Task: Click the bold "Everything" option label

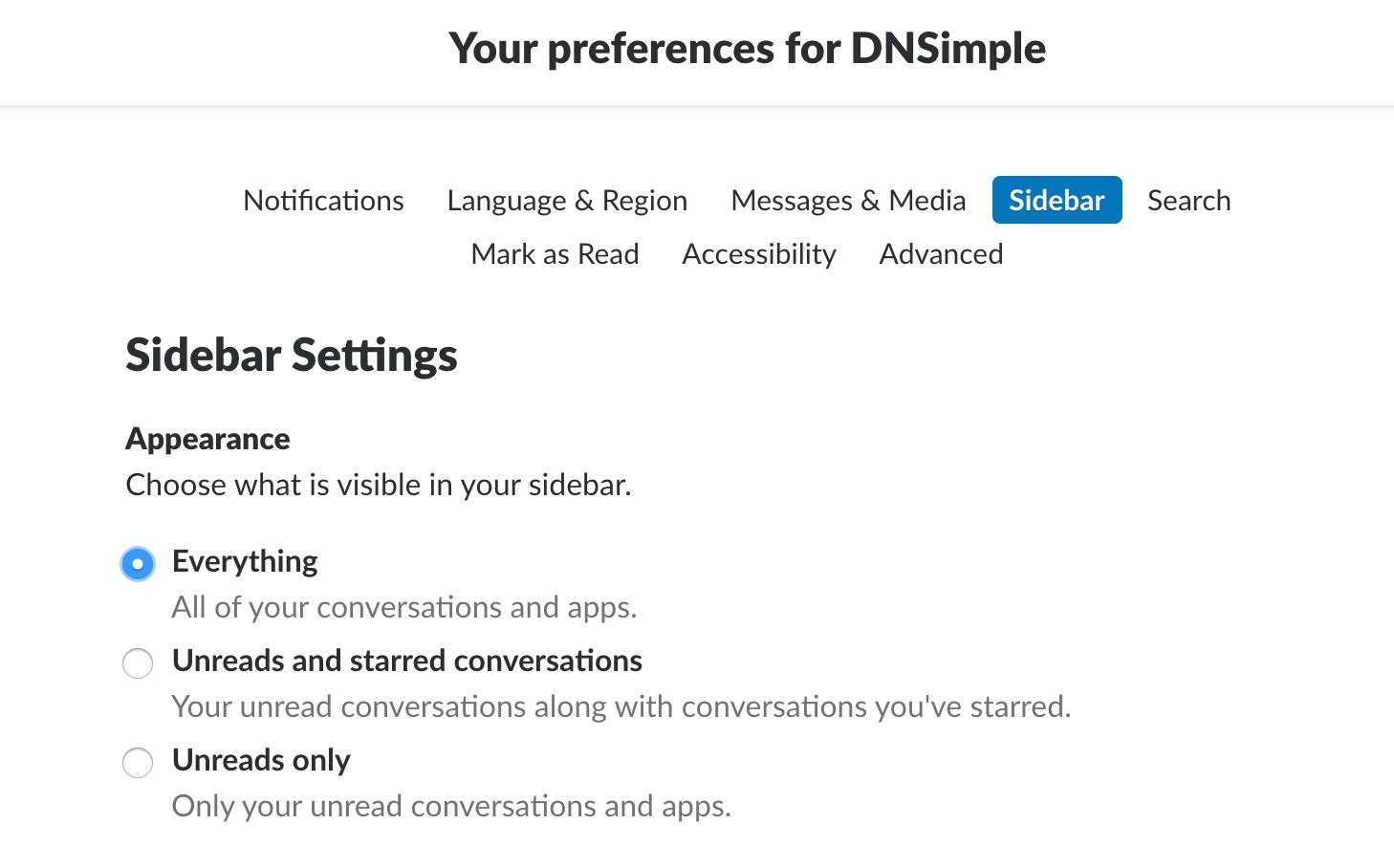Action: pos(245,561)
